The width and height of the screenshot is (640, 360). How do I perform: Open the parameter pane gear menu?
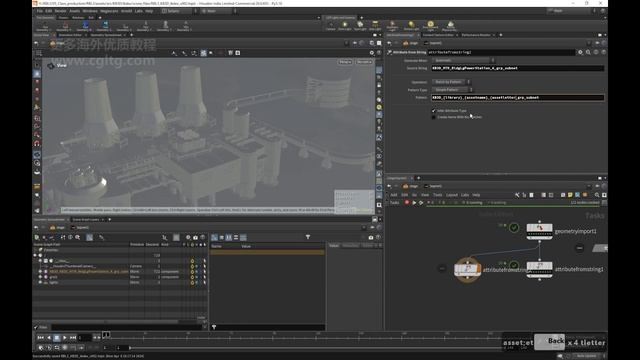click(580, 52)
